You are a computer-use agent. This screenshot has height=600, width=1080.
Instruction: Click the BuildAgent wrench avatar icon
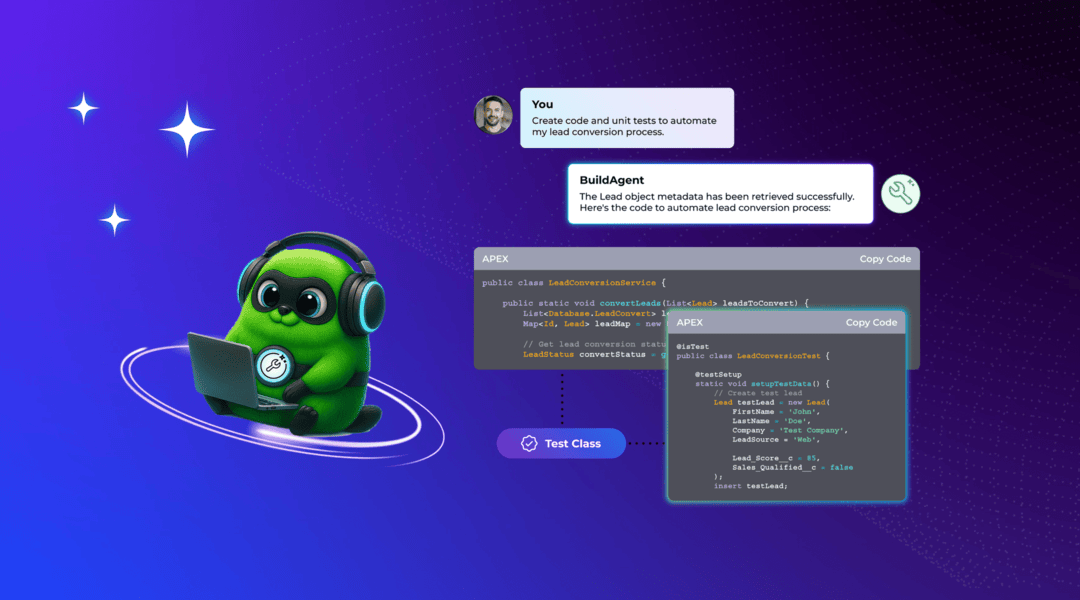coord(900,194)
